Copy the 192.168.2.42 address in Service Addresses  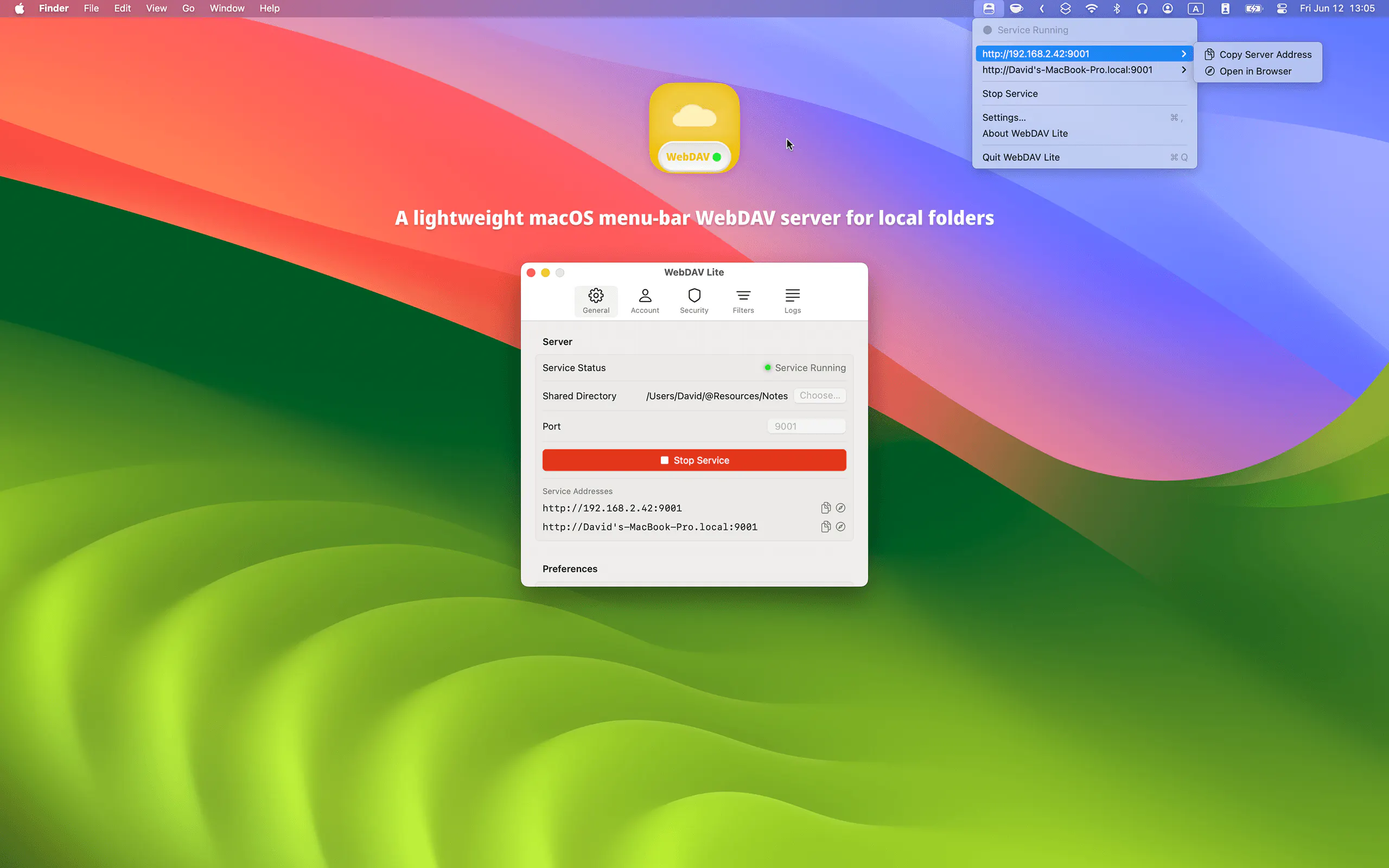tap(825, 507)
